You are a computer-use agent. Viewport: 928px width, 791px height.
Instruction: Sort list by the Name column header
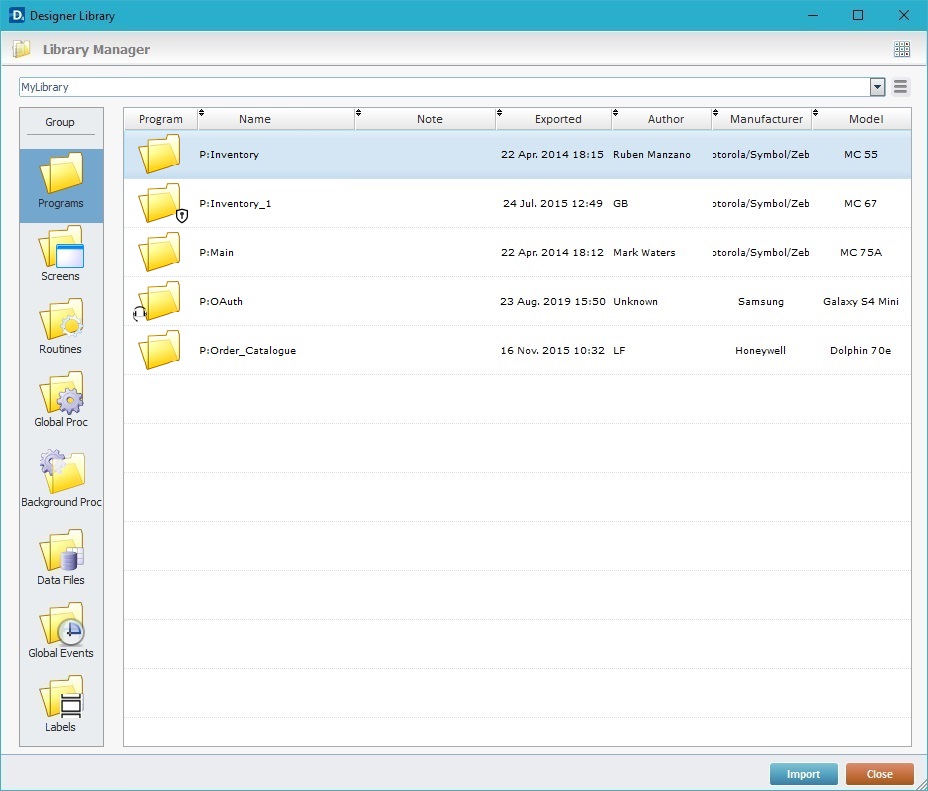point(255,119)
